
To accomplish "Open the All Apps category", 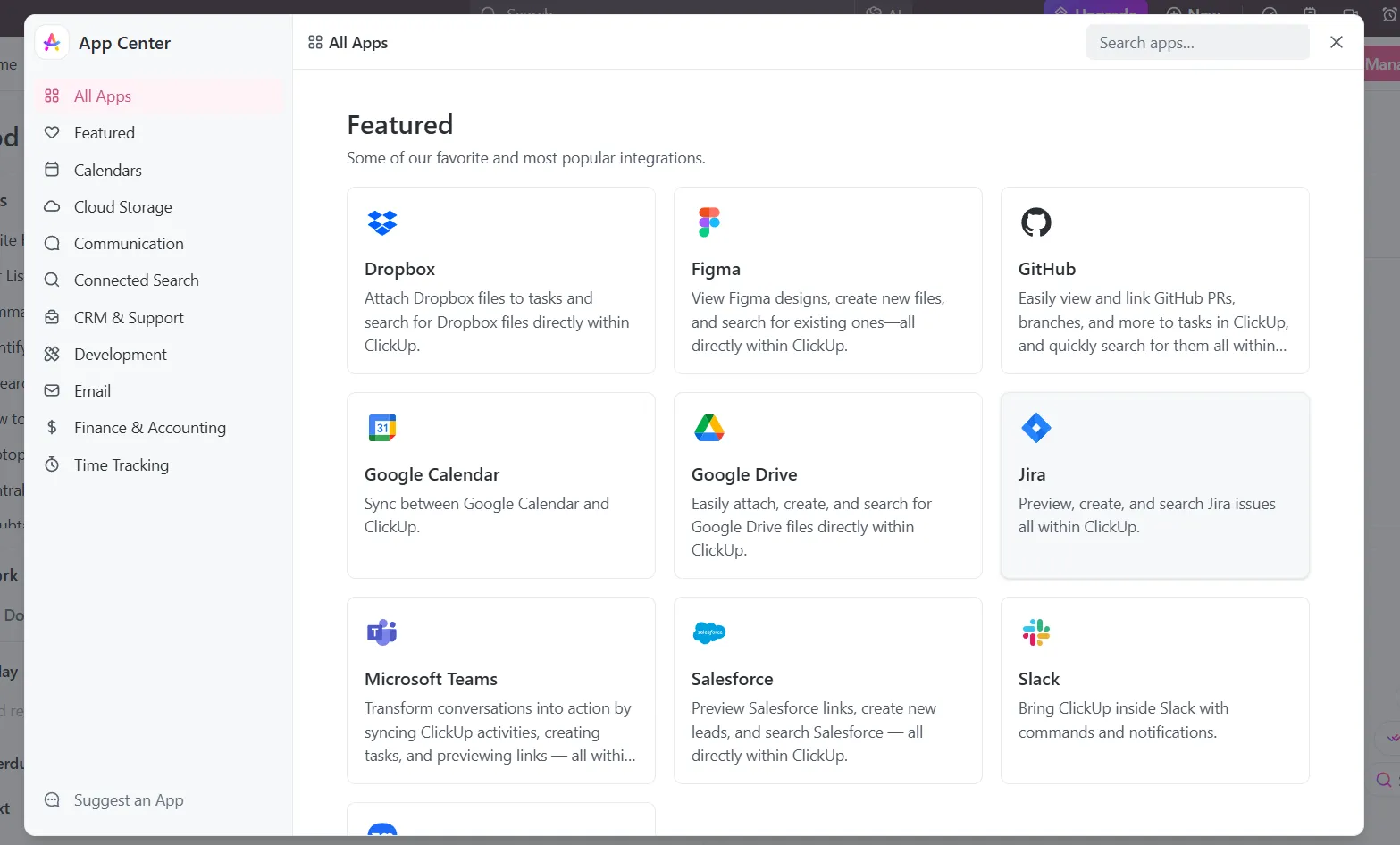I will 159,96.
